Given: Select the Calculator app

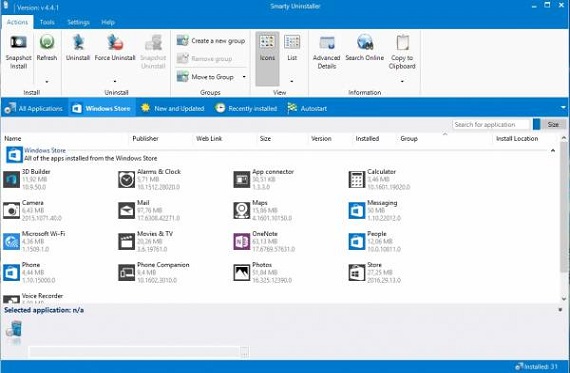Looking at the screenshot, I should (379, 179).
